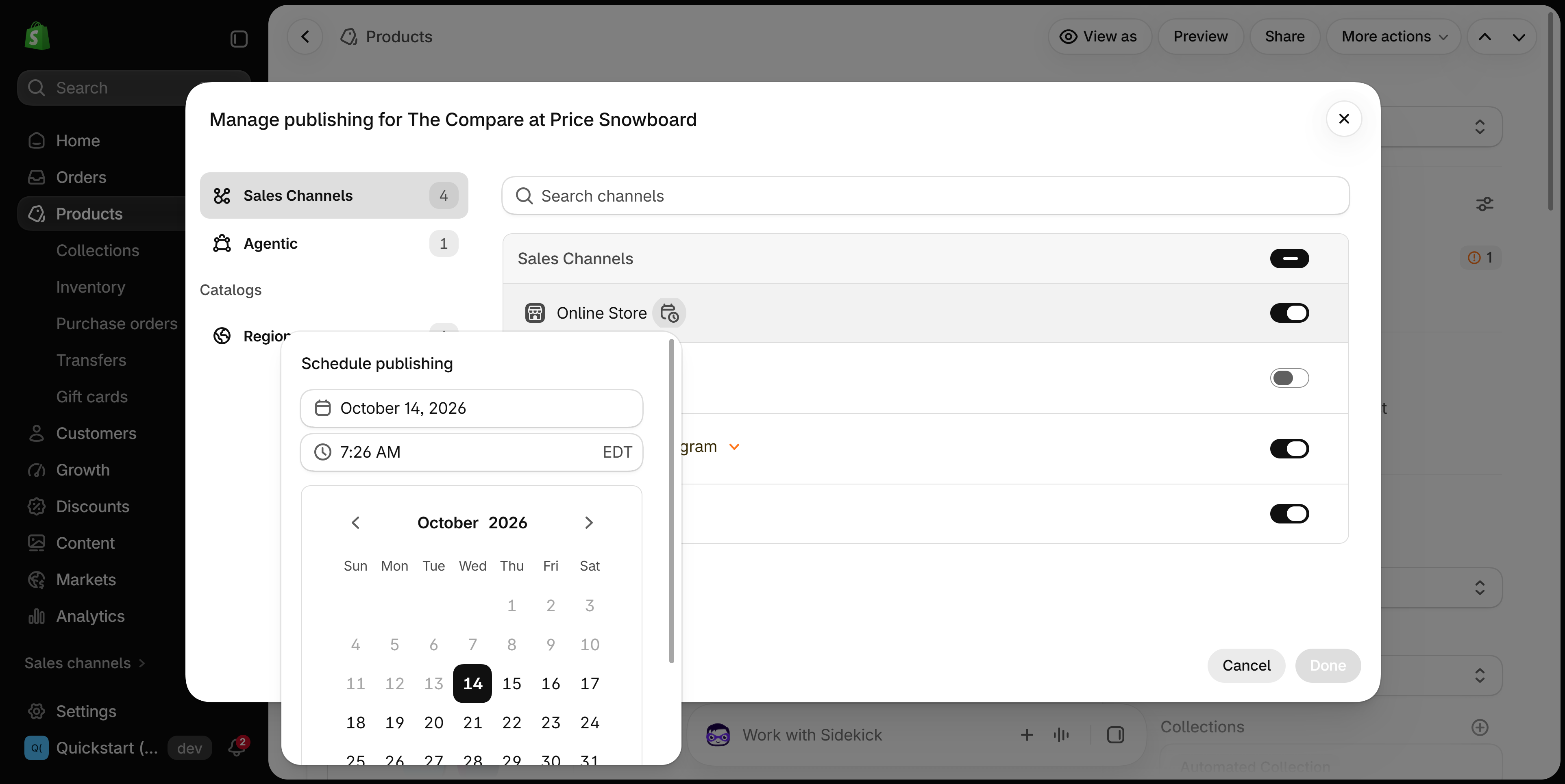Show next month in calendar

[x=589, y=522]
